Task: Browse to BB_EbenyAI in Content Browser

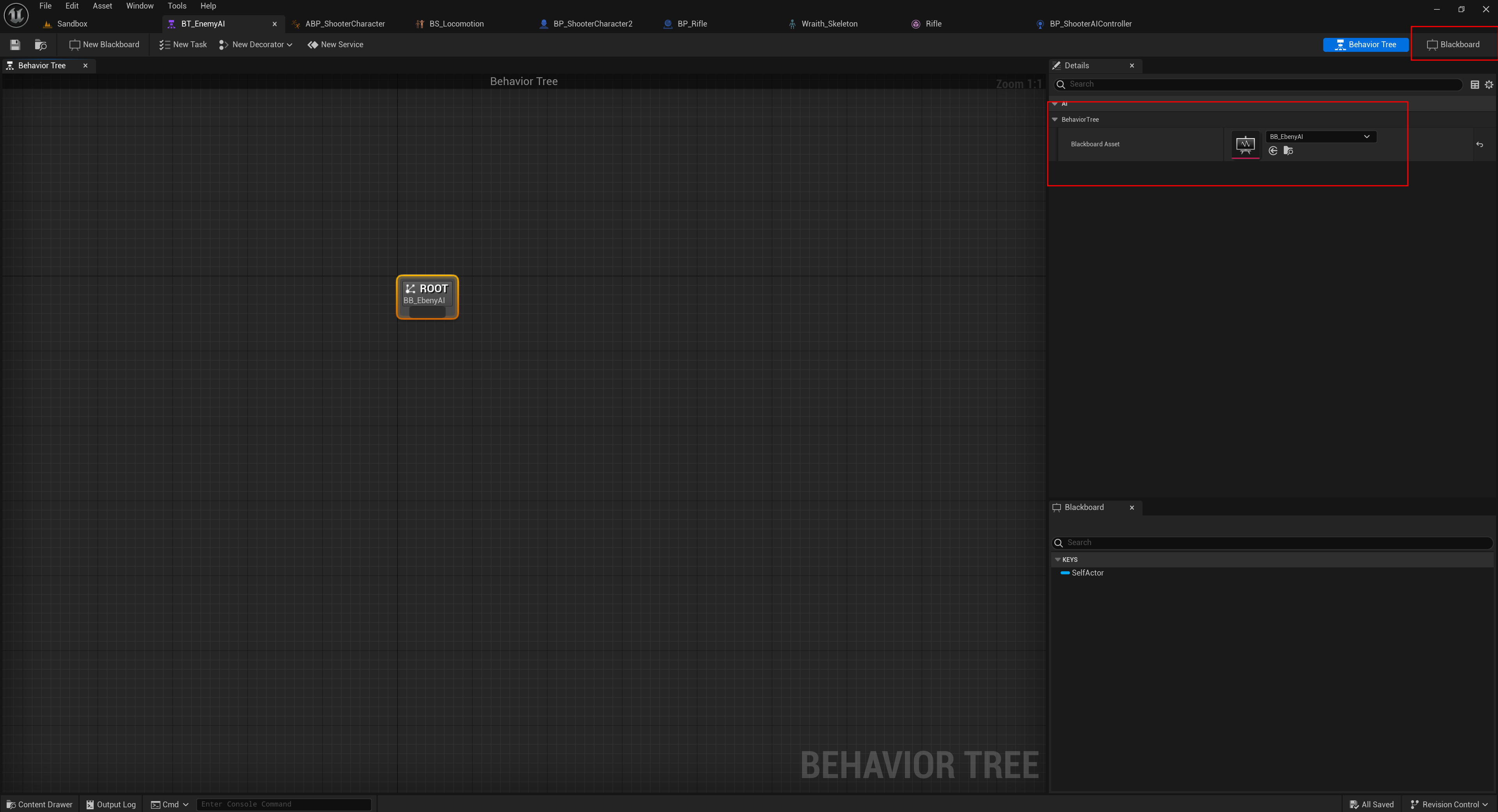Action: coord(1288,151)
